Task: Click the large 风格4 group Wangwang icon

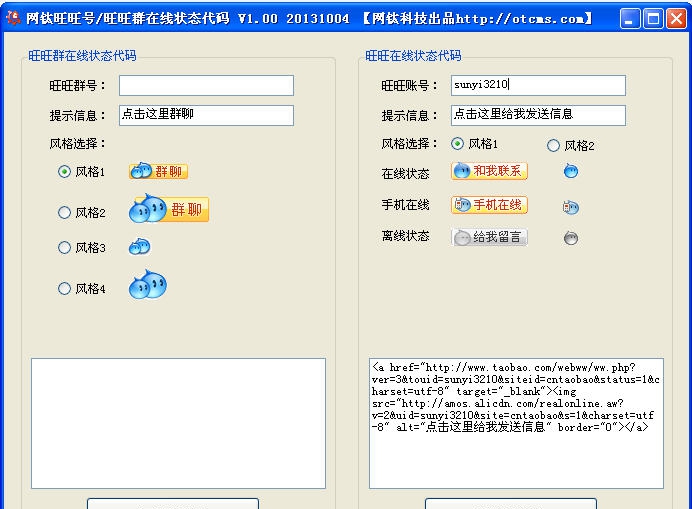Action: (x=148, y=284)
